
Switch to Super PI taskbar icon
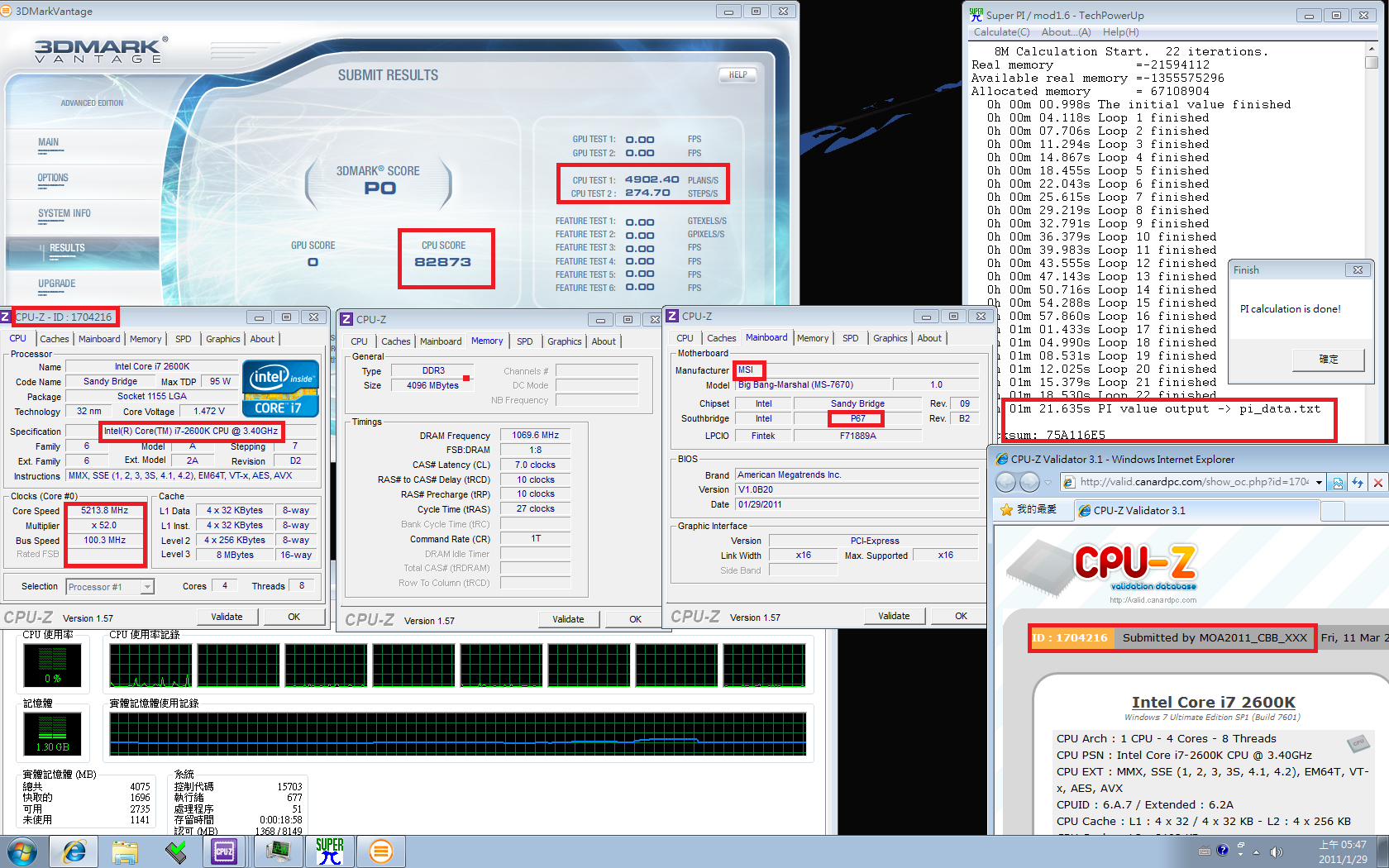click(329, 851)
